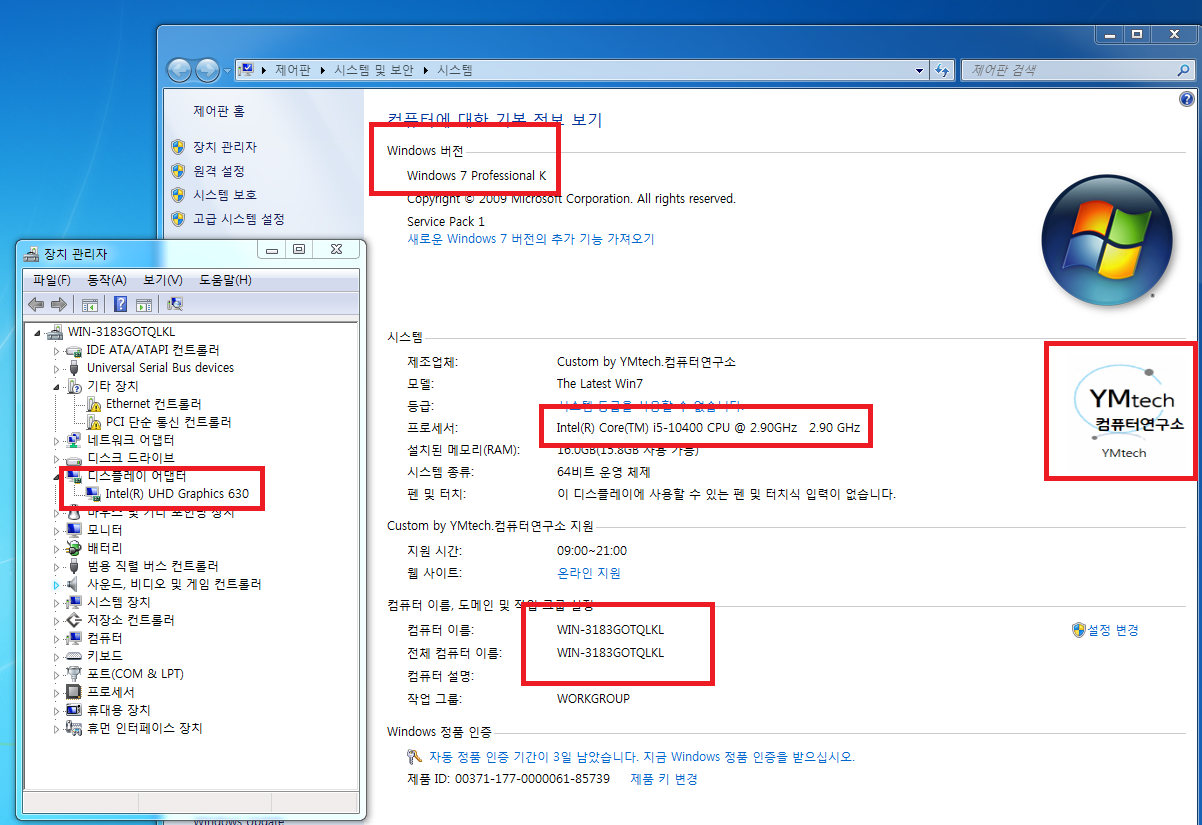Viewport: 1202px width, 825px height.
Task: Open Help via the blue question-mark toolbar icon
Action: coord(120,304)
